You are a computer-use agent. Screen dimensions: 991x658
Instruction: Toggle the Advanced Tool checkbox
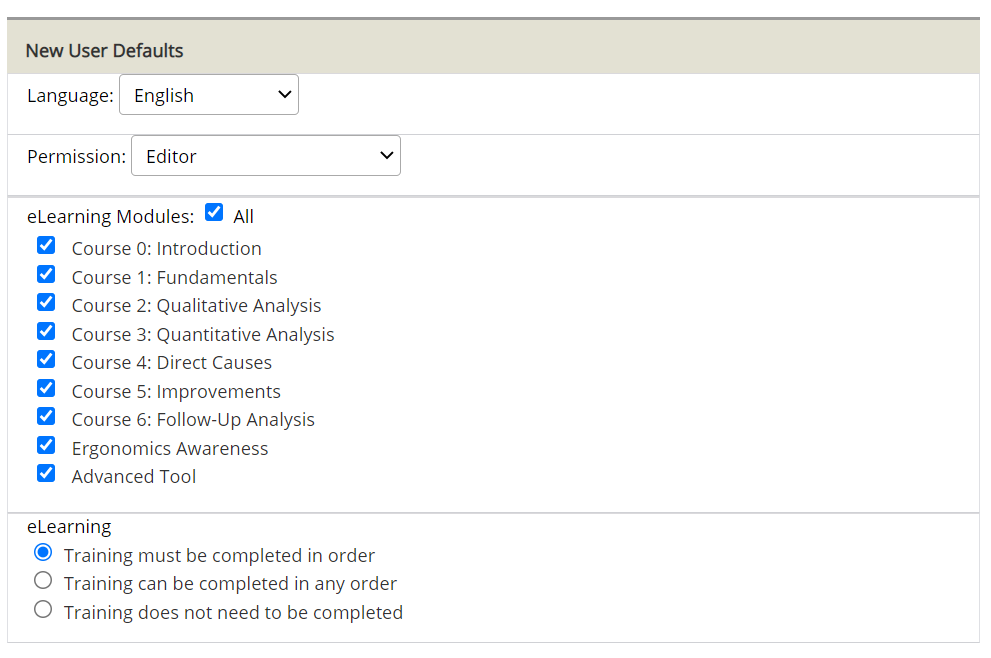pyautogui.click(x=46, y=473)
